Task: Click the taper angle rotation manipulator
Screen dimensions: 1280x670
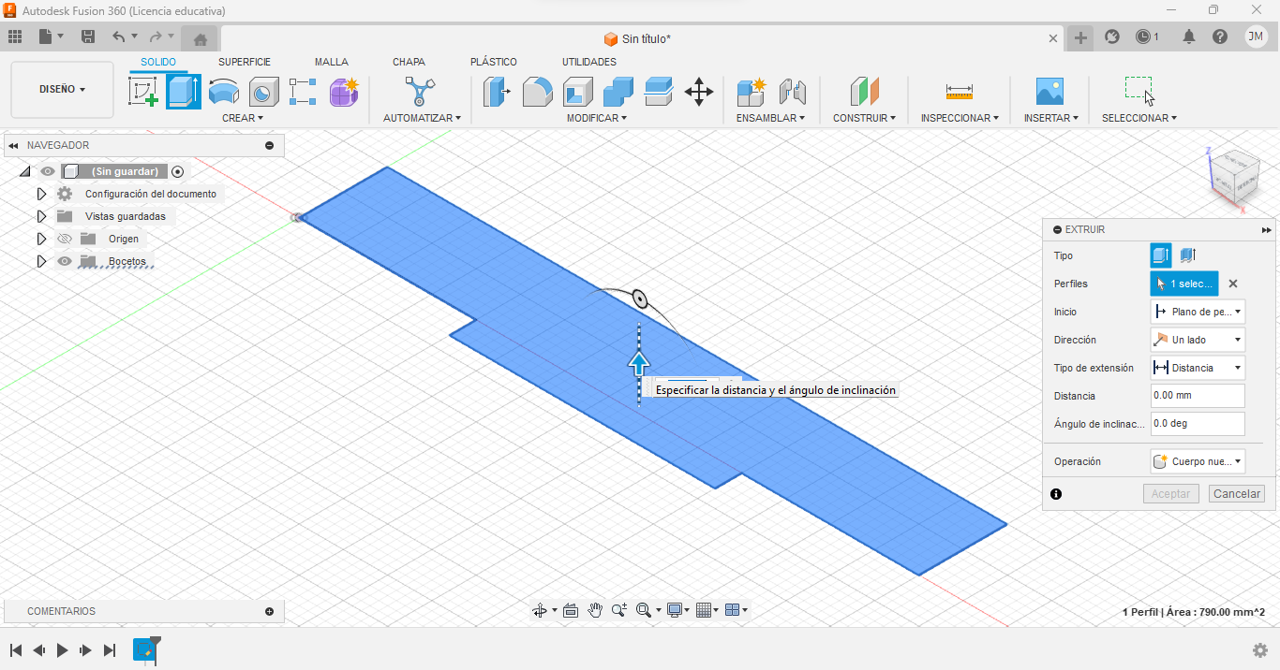Action: click(640, 298)
